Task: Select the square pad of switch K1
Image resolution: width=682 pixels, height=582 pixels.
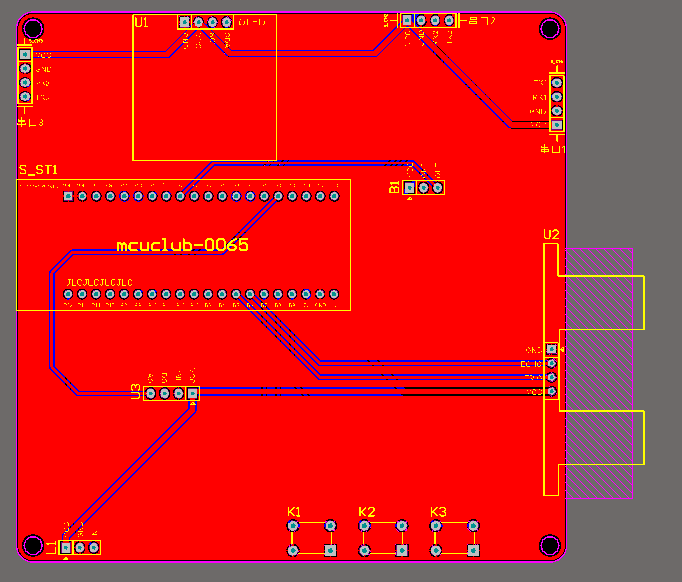Action: [x=331, y=551]
